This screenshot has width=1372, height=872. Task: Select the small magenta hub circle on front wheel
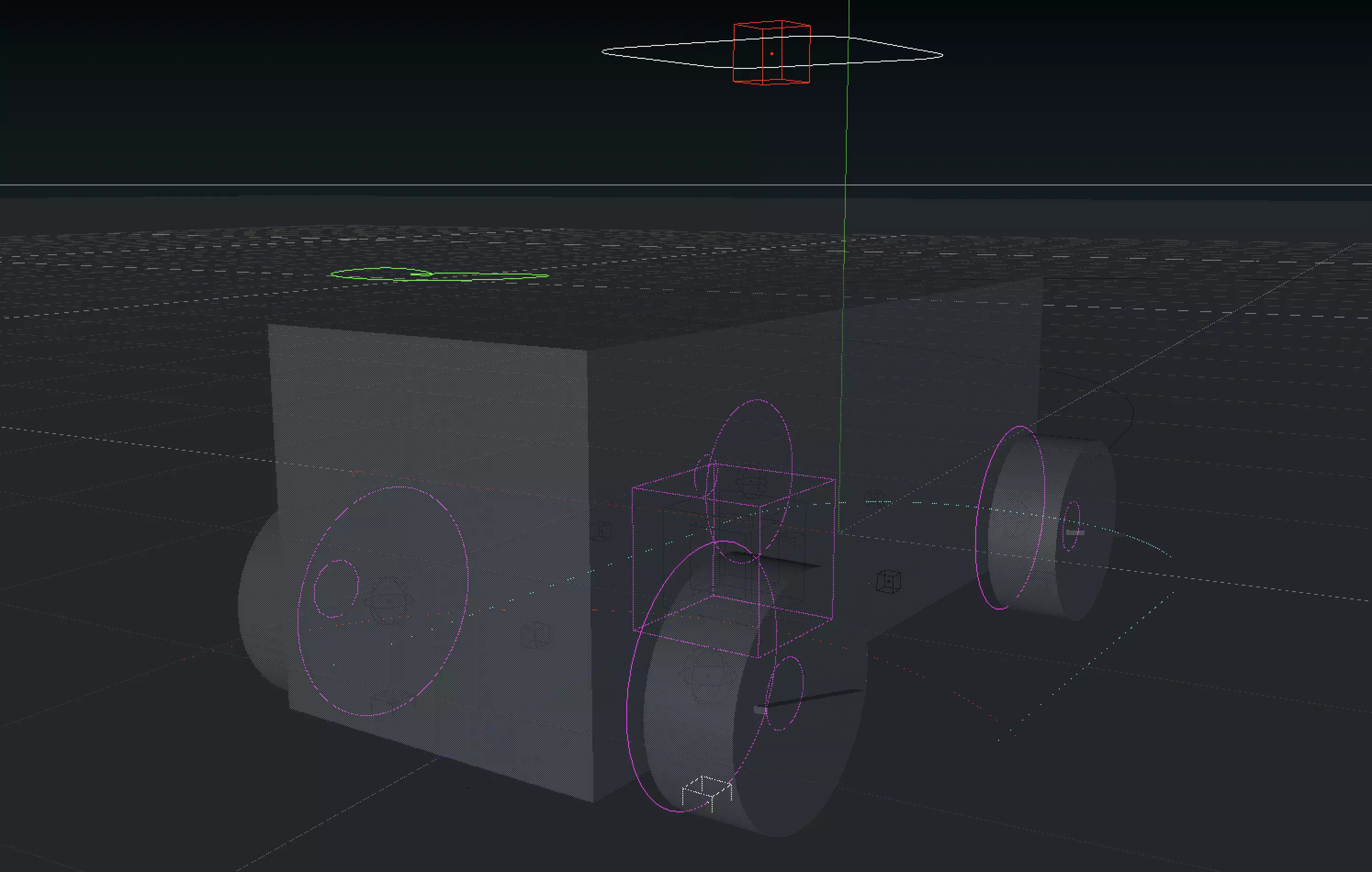point(785,693)
